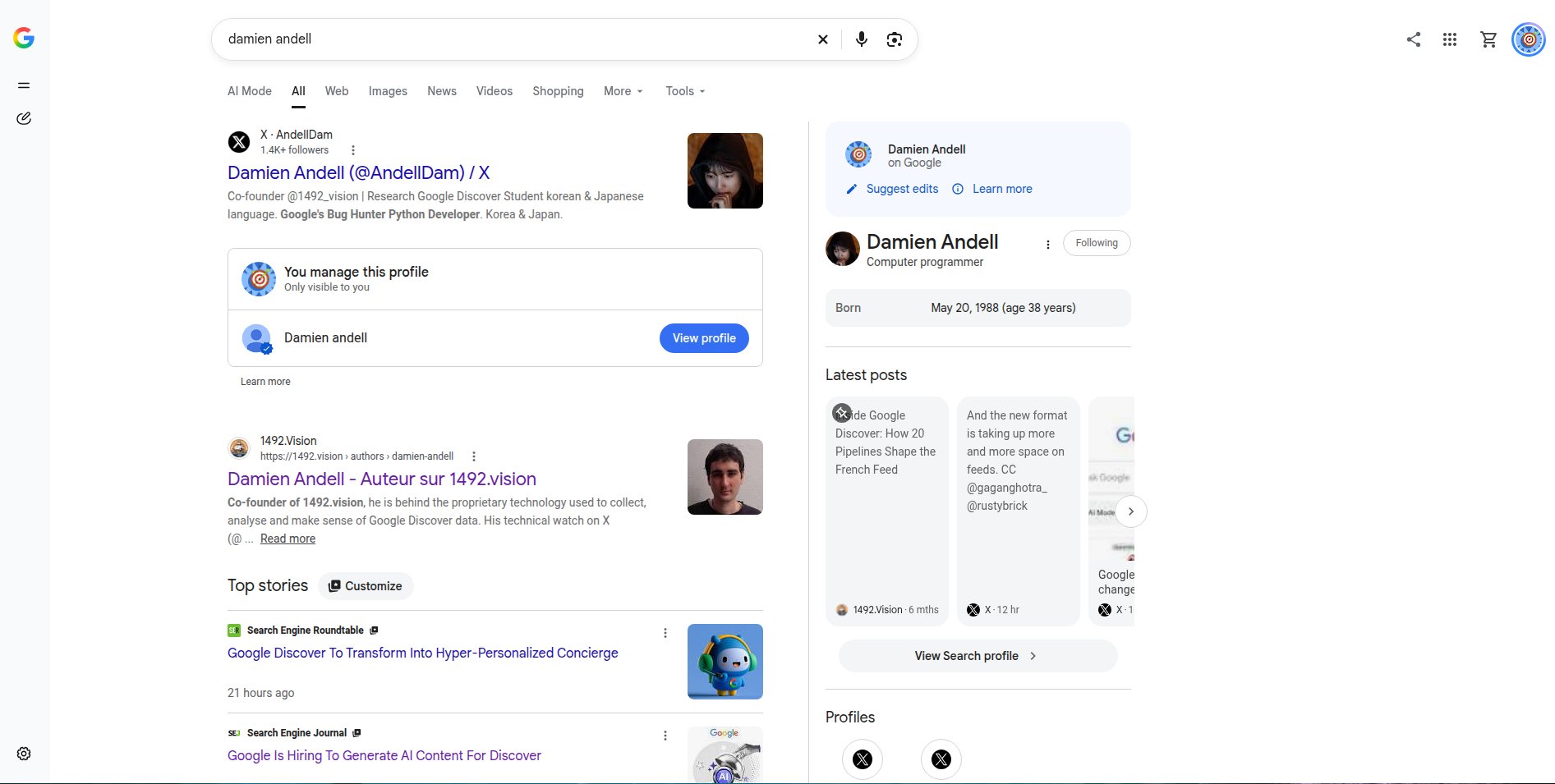Switch to Images tab

[388, 91]
